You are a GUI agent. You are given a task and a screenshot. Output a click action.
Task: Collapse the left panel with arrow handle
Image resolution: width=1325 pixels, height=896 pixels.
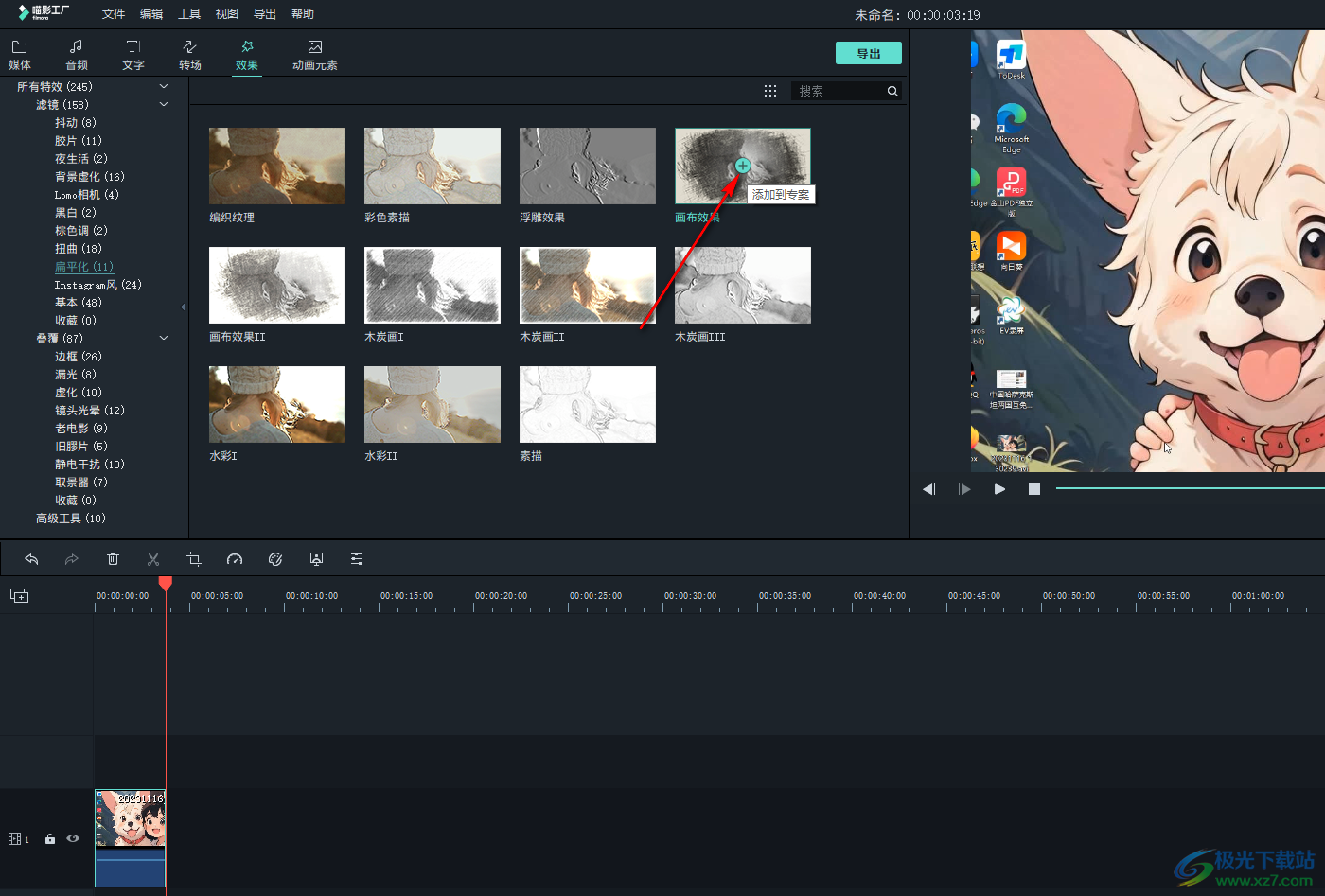pyautogui.click(x=183, y=307)
